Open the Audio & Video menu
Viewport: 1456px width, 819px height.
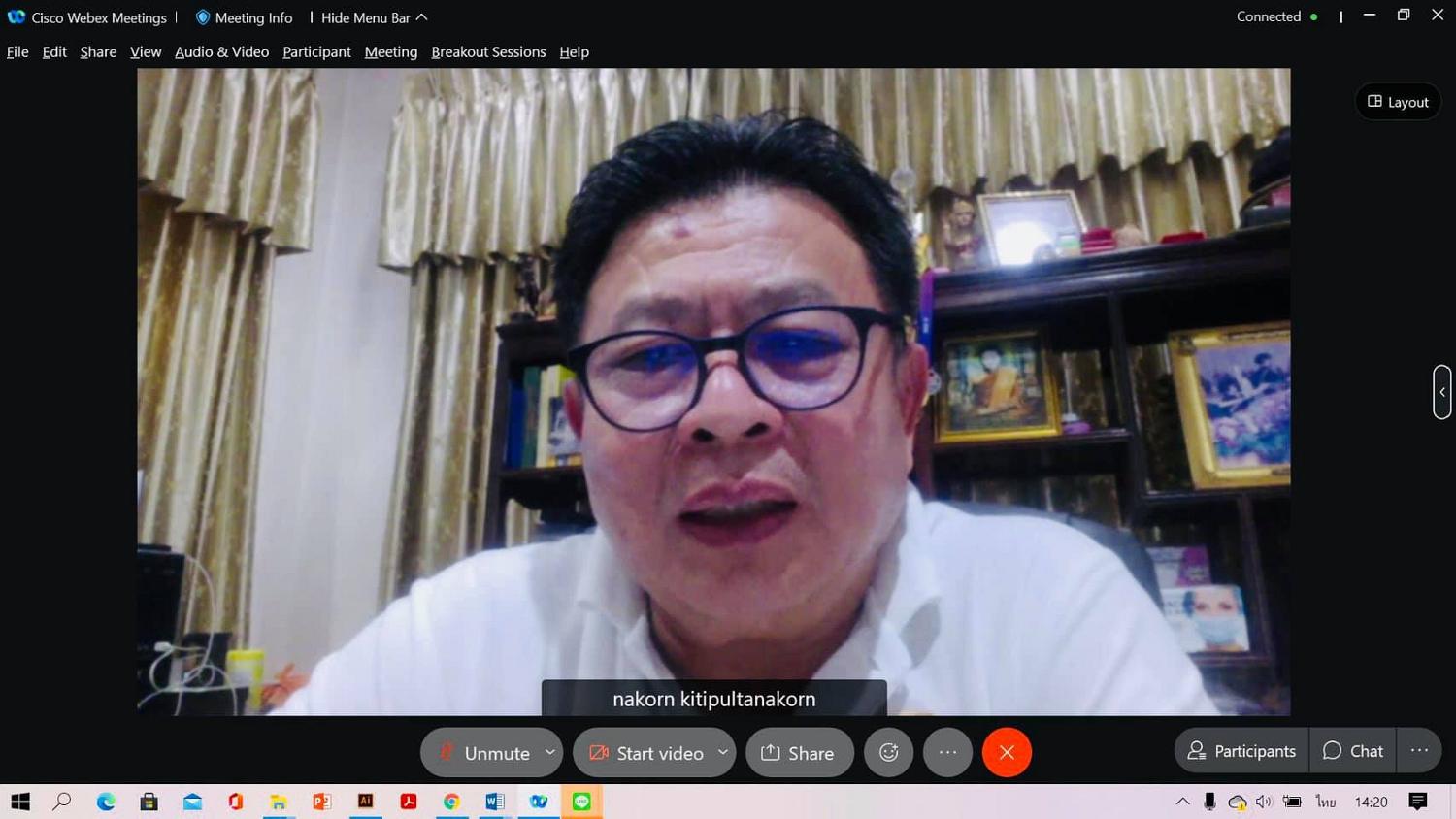[x=221, y=52]
